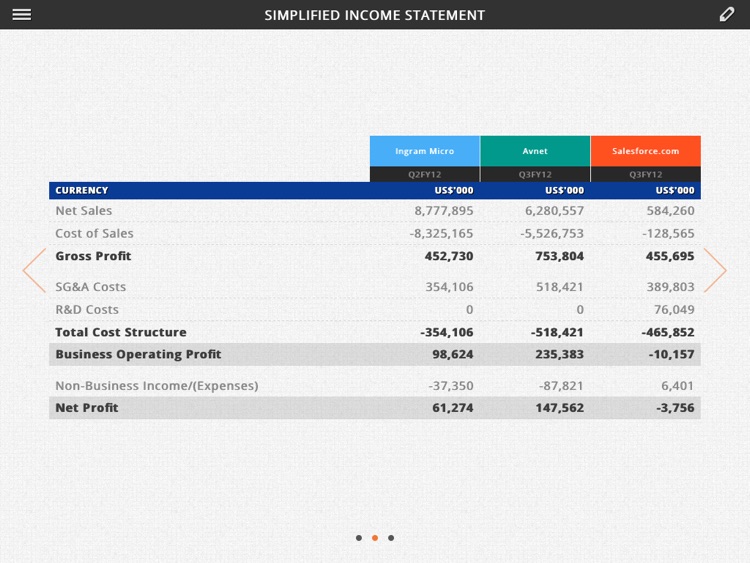Select the third page indicator dot
Image resolution: width=750 pixels, height=563 pixels.
pos(391,538)
